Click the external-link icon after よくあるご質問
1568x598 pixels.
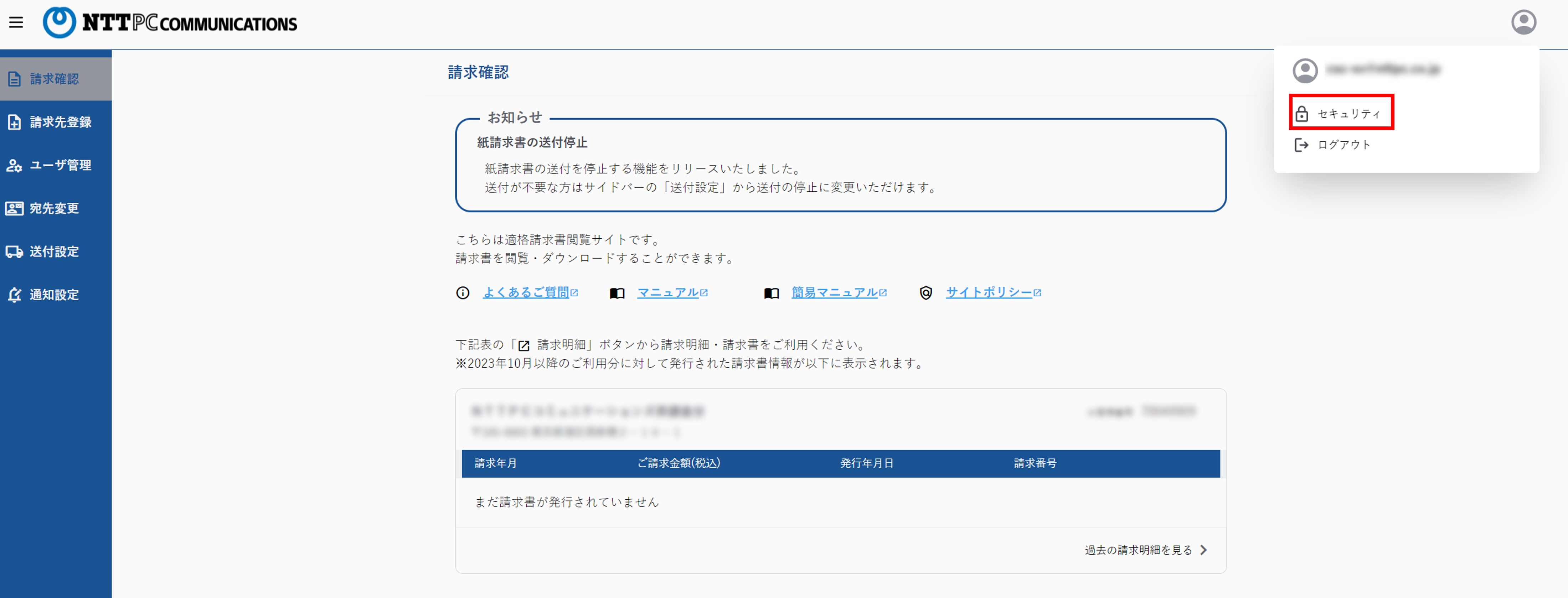(574, 293)
